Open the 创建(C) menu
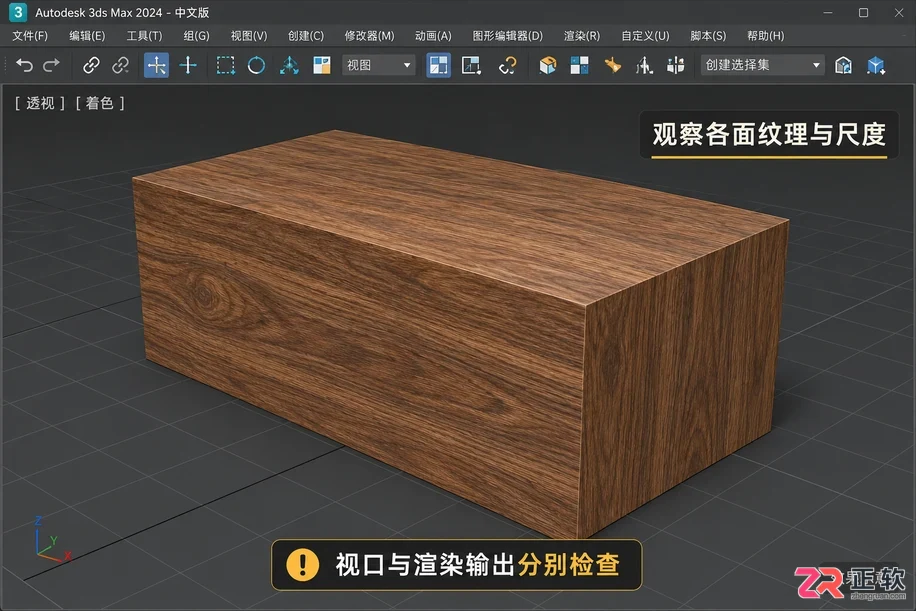 (306, 36)
